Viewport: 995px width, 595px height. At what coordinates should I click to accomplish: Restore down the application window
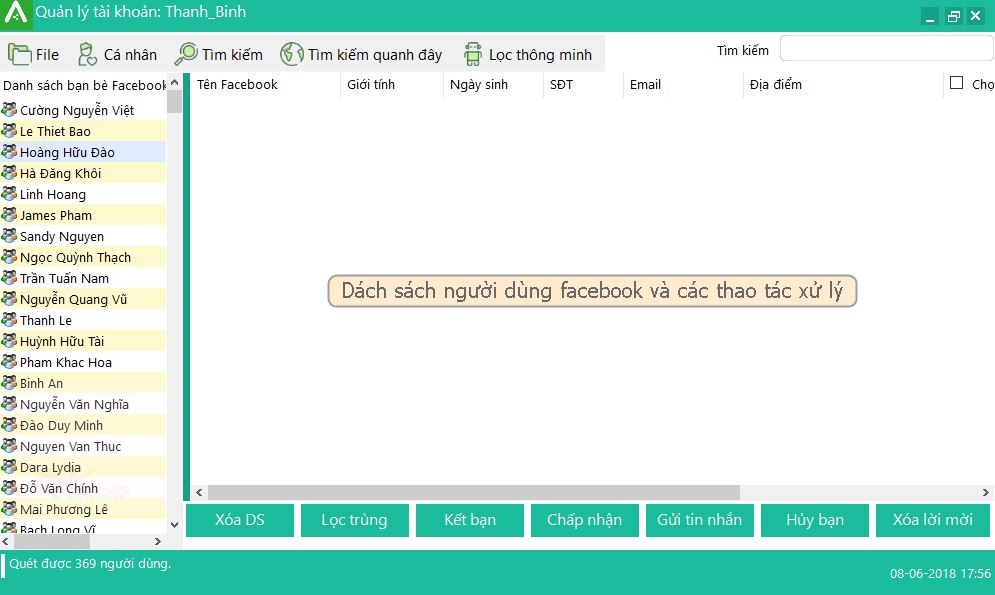pyautogui.click(x=953, y=16)
